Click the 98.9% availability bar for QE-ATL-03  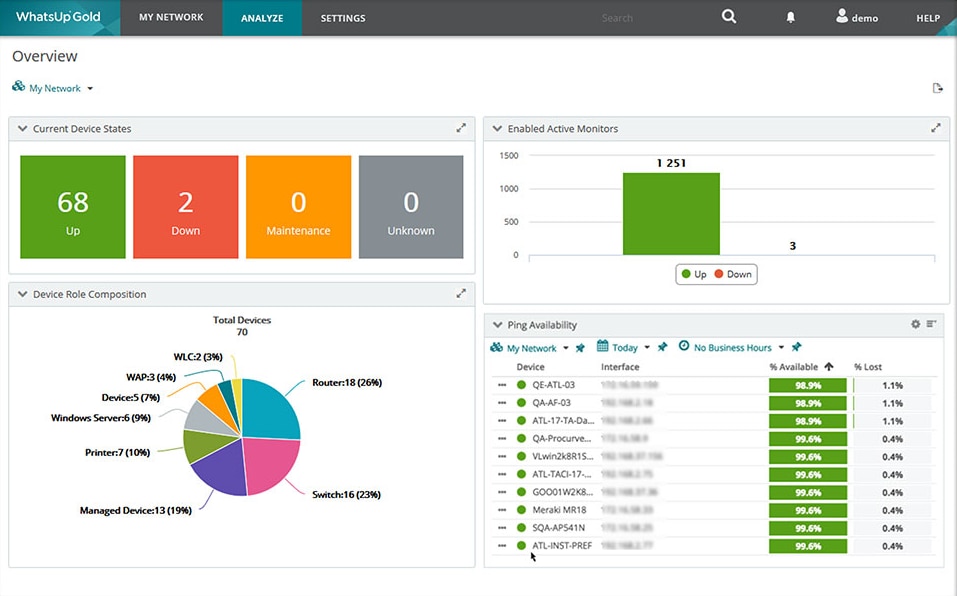[x=807, y=385]
